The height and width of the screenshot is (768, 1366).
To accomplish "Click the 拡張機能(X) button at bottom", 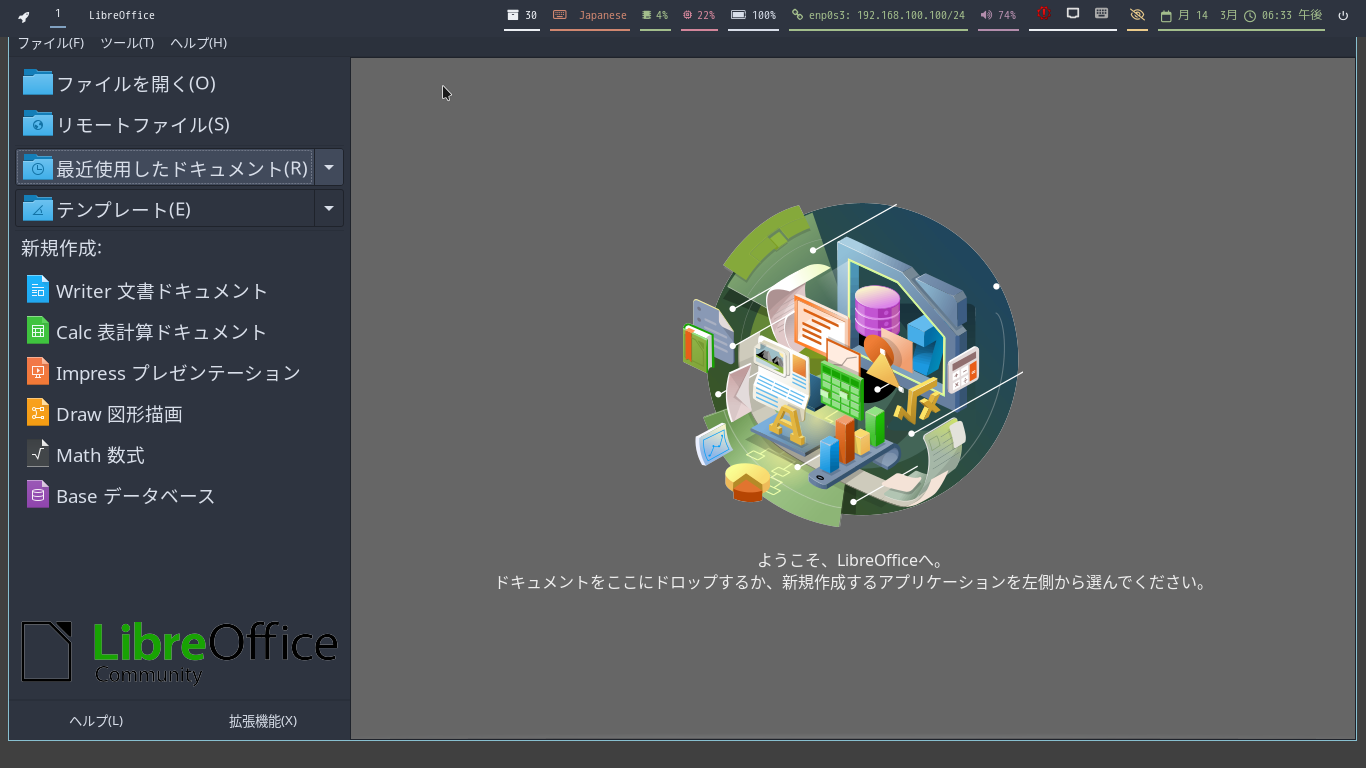I will click(x=263, y=721).
